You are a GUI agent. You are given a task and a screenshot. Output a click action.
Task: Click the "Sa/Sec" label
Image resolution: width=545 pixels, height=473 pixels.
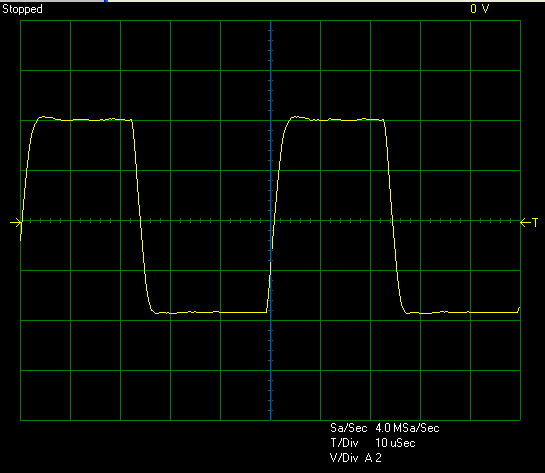click(x=348, y=428)
